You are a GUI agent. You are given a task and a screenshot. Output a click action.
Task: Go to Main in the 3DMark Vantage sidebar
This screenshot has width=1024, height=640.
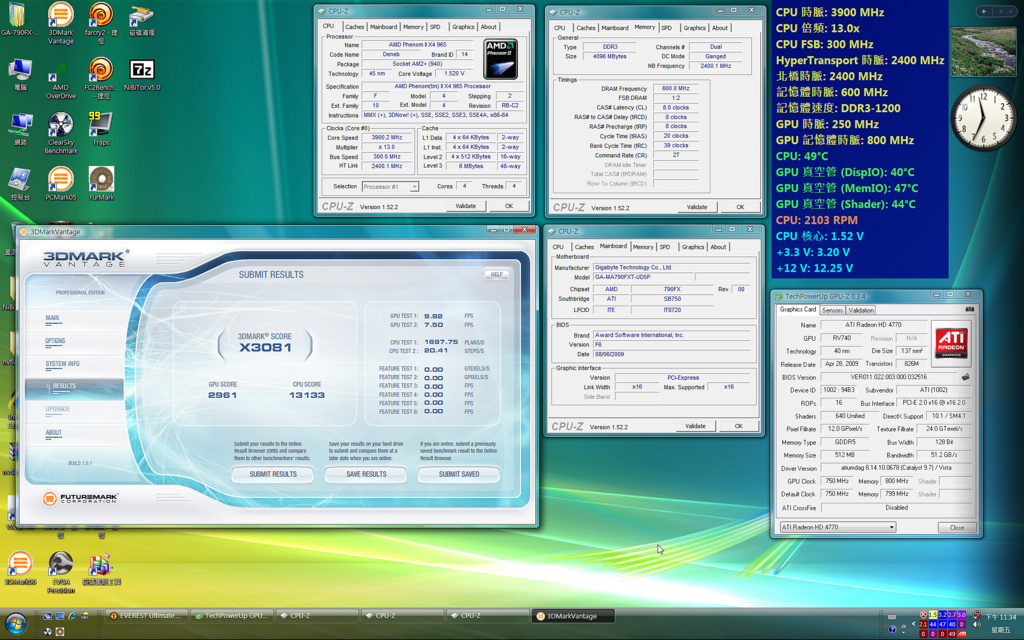[52, 319]
